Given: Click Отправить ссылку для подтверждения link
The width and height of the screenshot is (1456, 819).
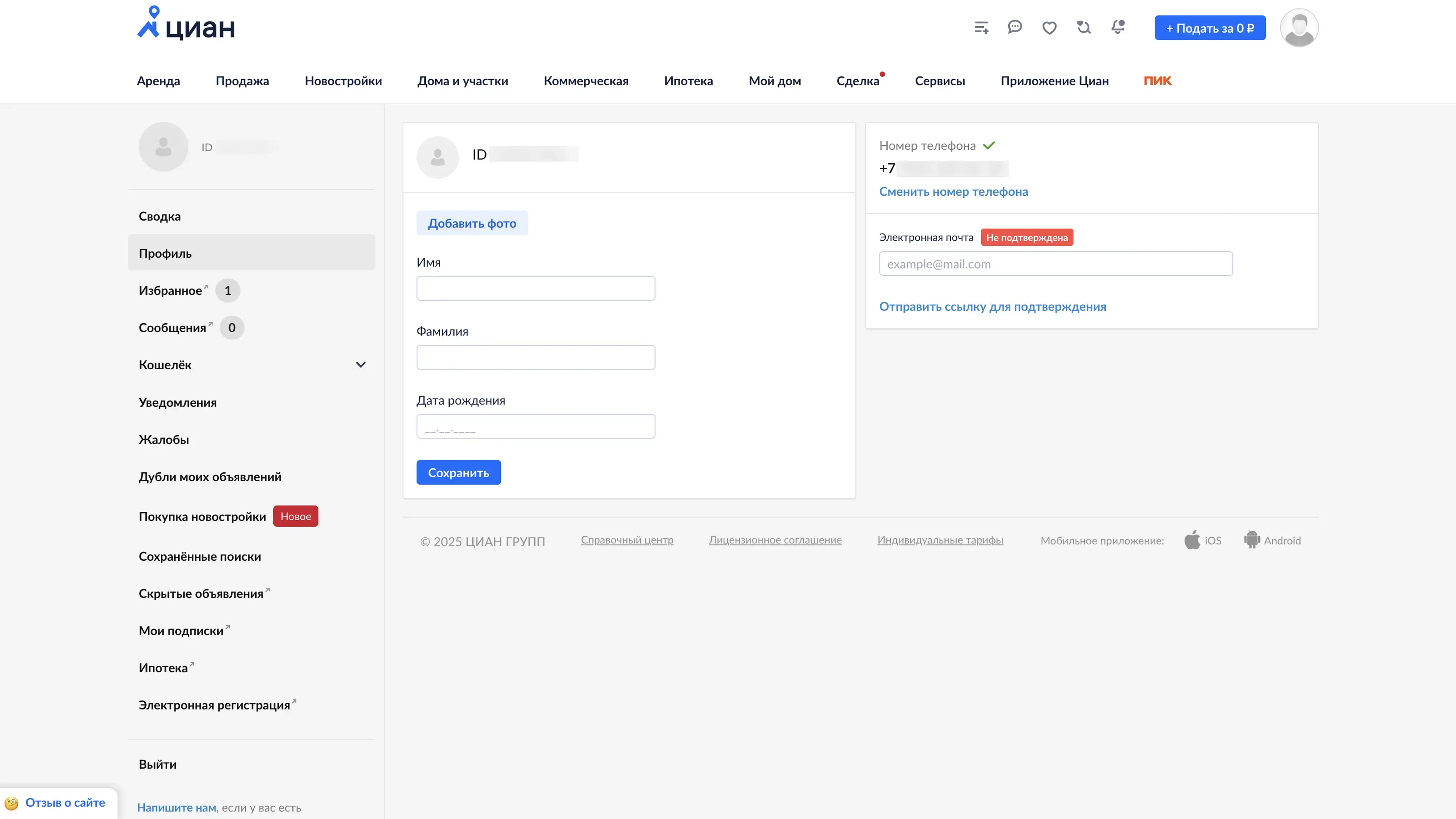Looking at the screenshot, I should [x=993, y=306].
